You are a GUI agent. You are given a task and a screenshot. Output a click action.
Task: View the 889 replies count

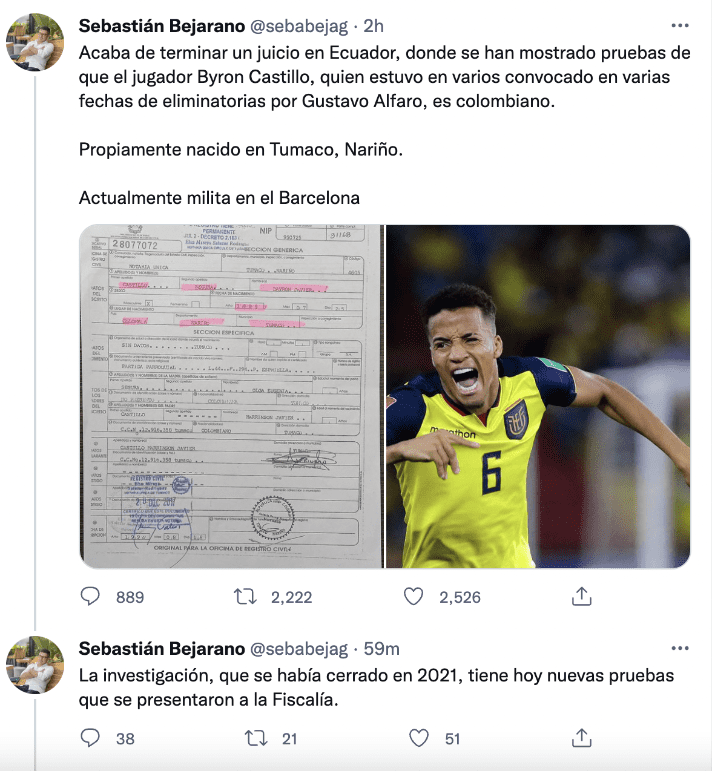point(130,597)
